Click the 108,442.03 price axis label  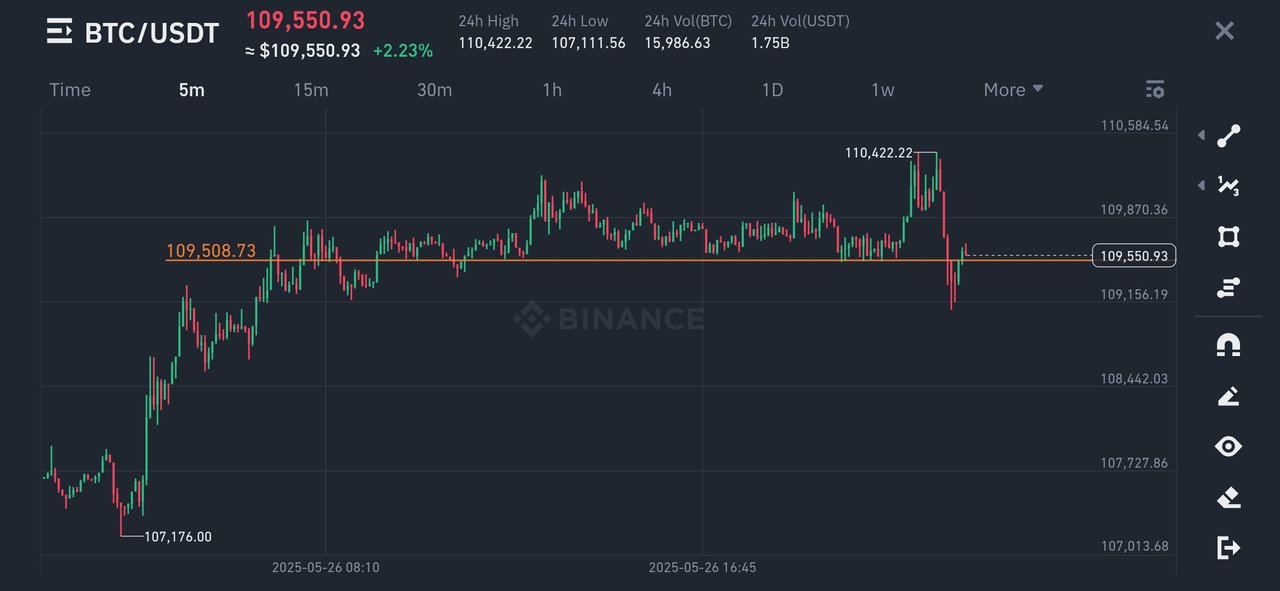pos(1134,378)
